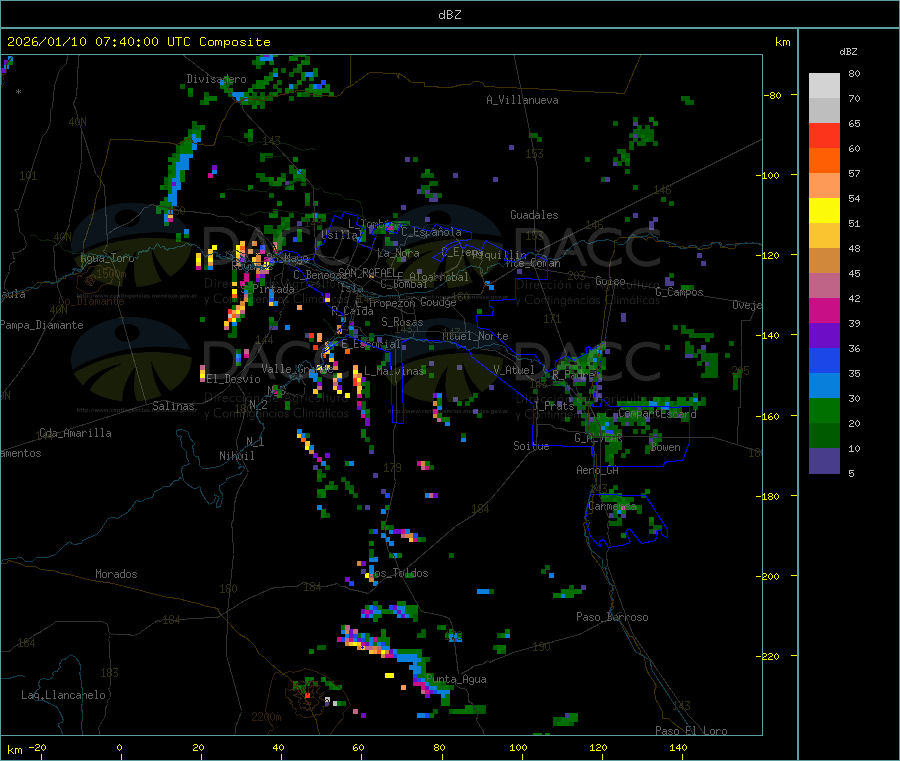Click the light gray 70-80 dBZ swatch
The image size is (900, 761).
pos(824,86)
